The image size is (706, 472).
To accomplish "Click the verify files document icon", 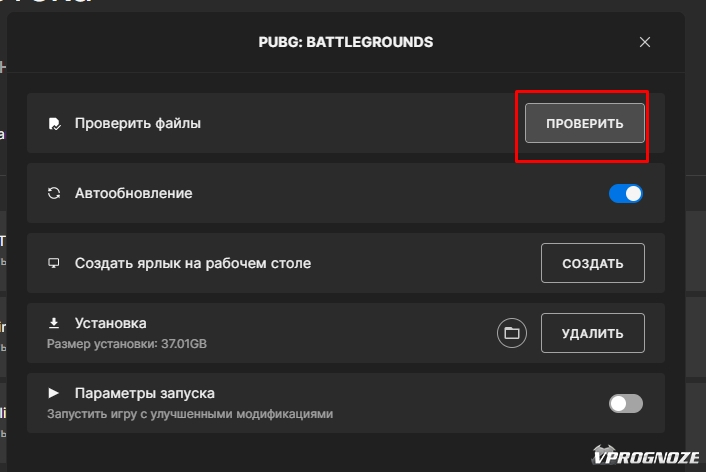I will pos(54,124).
